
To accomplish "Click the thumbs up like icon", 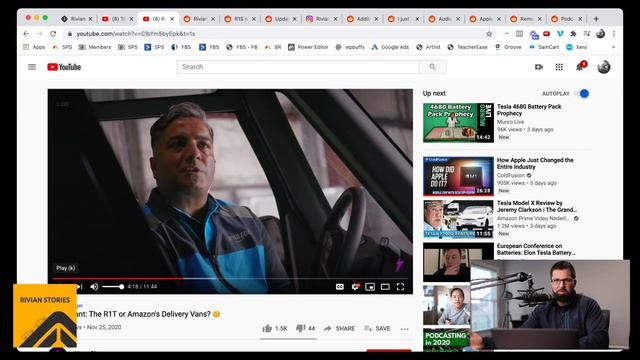I will [x=267, y=328].
